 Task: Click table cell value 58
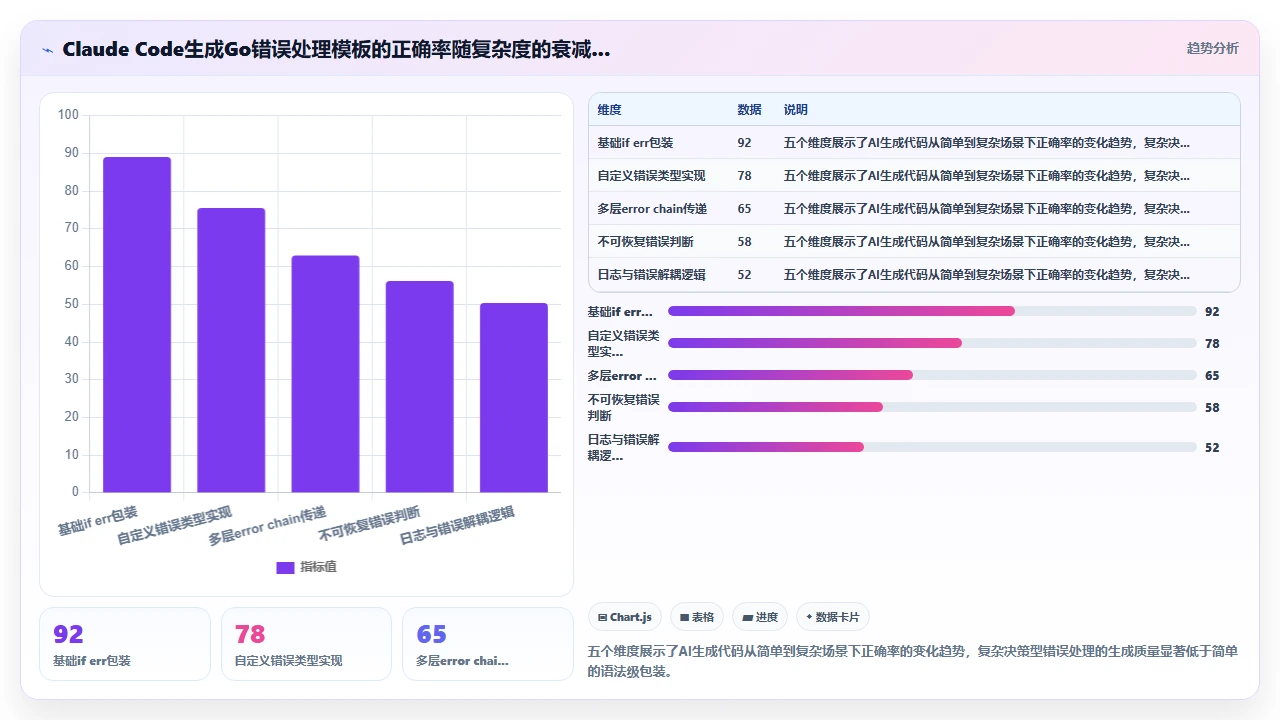coord(744,242)
